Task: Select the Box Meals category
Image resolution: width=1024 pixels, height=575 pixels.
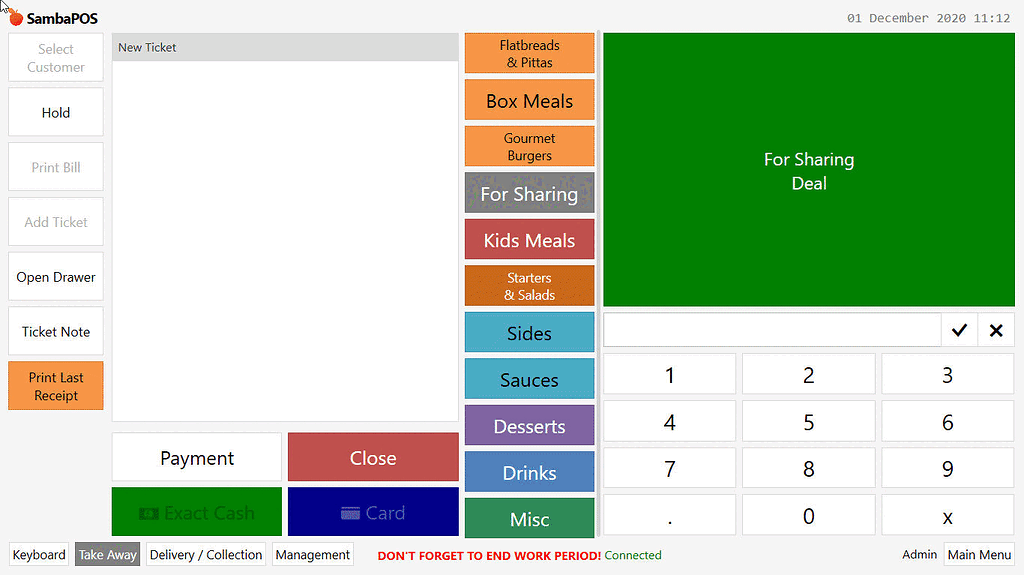Action: pos(529,101)
